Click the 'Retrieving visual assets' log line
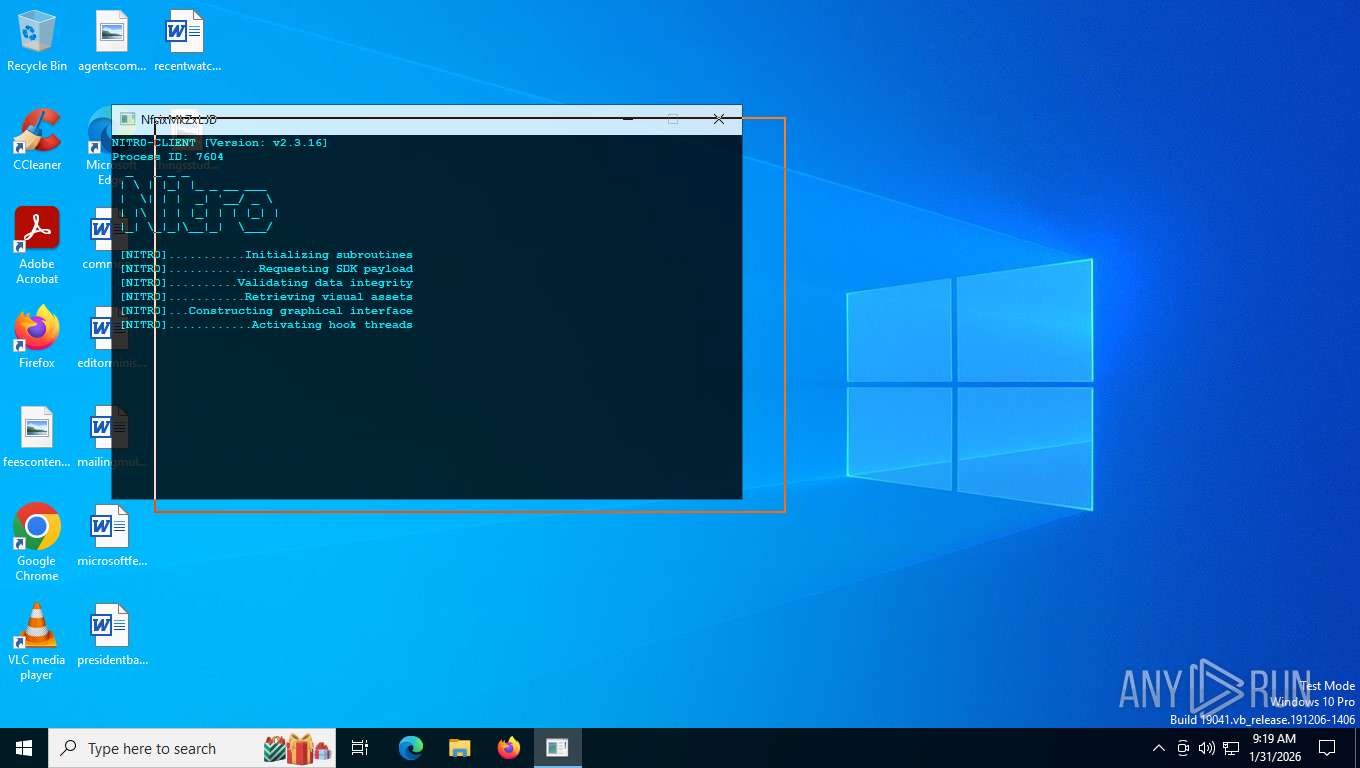This screenshot has height=768, width=1360. pos(266,297)
